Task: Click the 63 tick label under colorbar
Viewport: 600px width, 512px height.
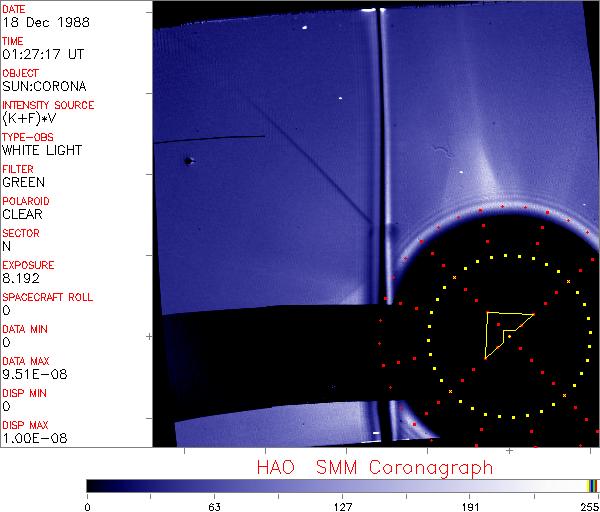Action: [214, 505]
